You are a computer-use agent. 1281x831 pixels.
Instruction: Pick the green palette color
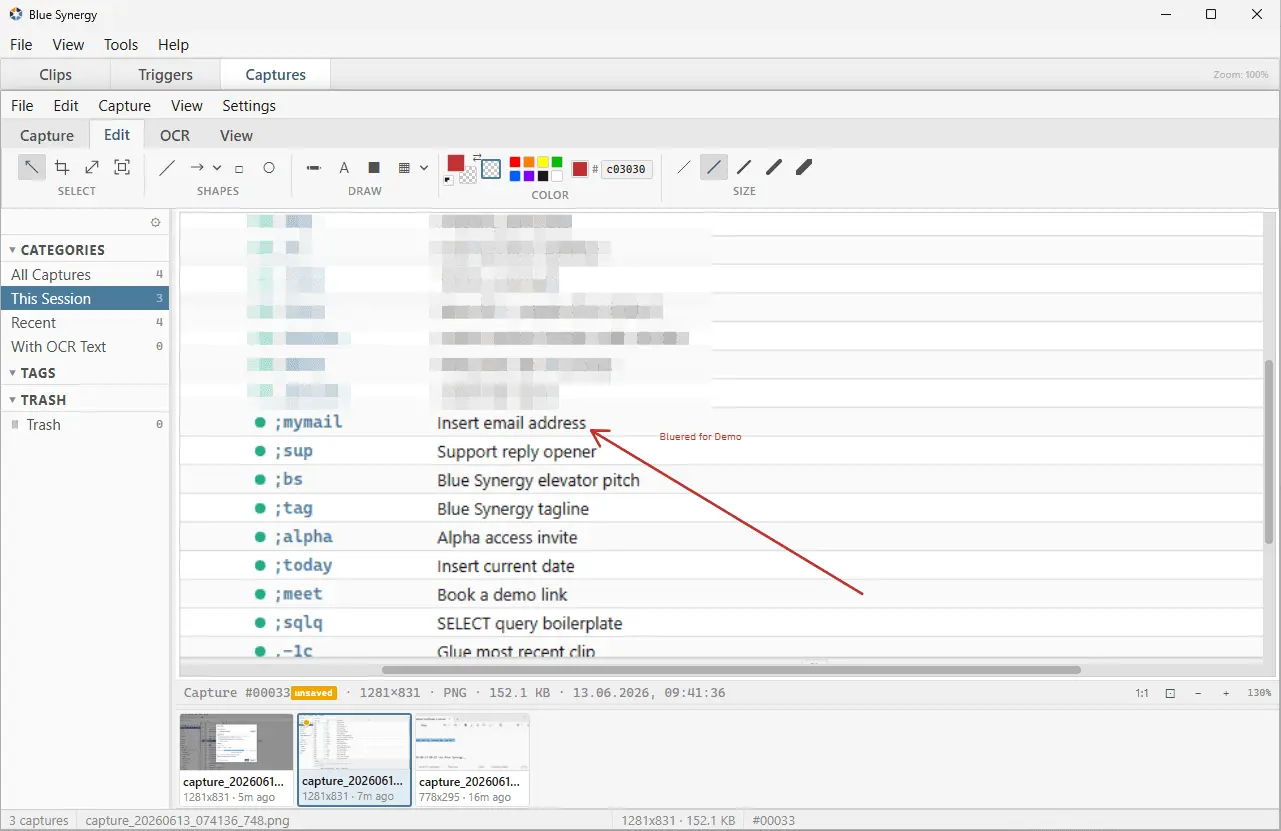[x=557, y=162]
